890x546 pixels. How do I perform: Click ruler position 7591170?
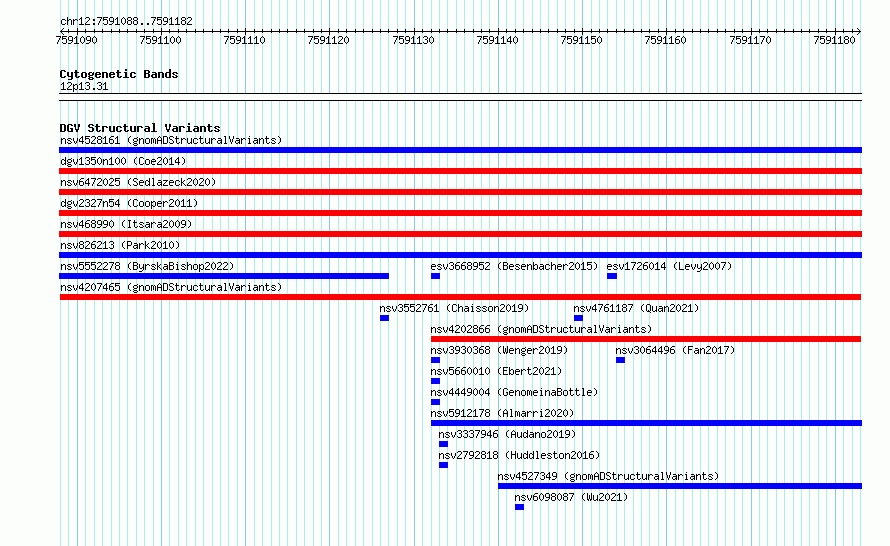point(750,40)
